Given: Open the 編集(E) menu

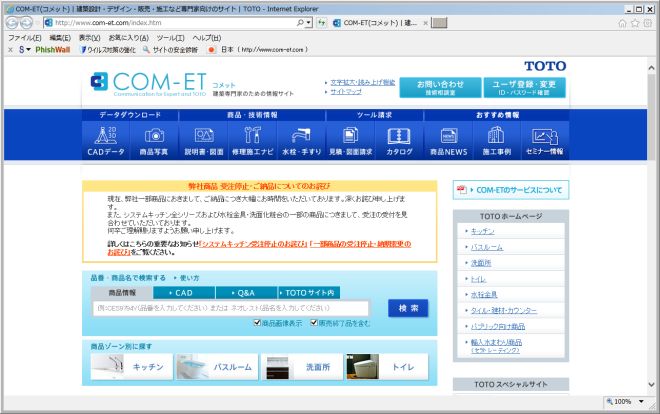Looking at the screenshot, I should click(60, 38).
